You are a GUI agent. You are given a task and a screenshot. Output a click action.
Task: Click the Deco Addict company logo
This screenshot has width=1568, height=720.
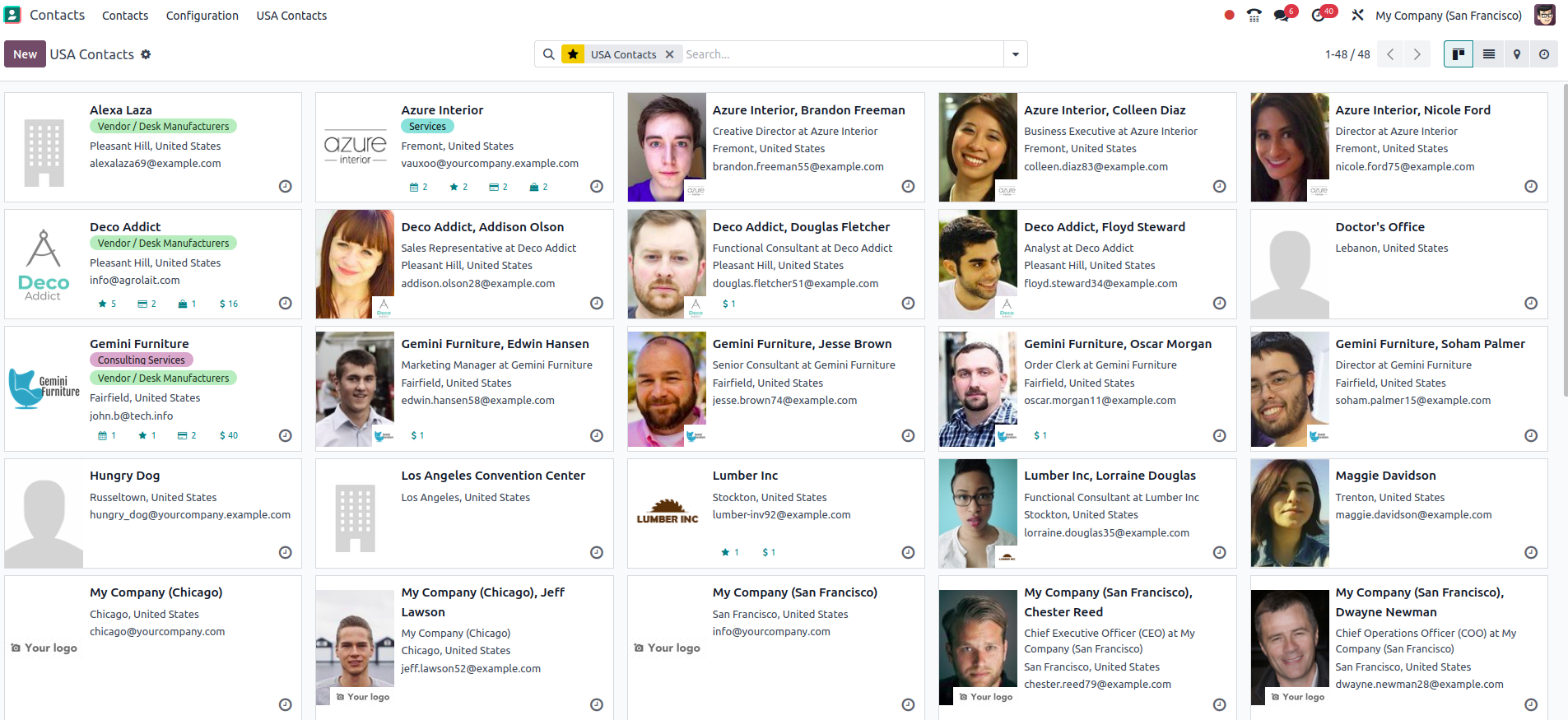[44, 264]
